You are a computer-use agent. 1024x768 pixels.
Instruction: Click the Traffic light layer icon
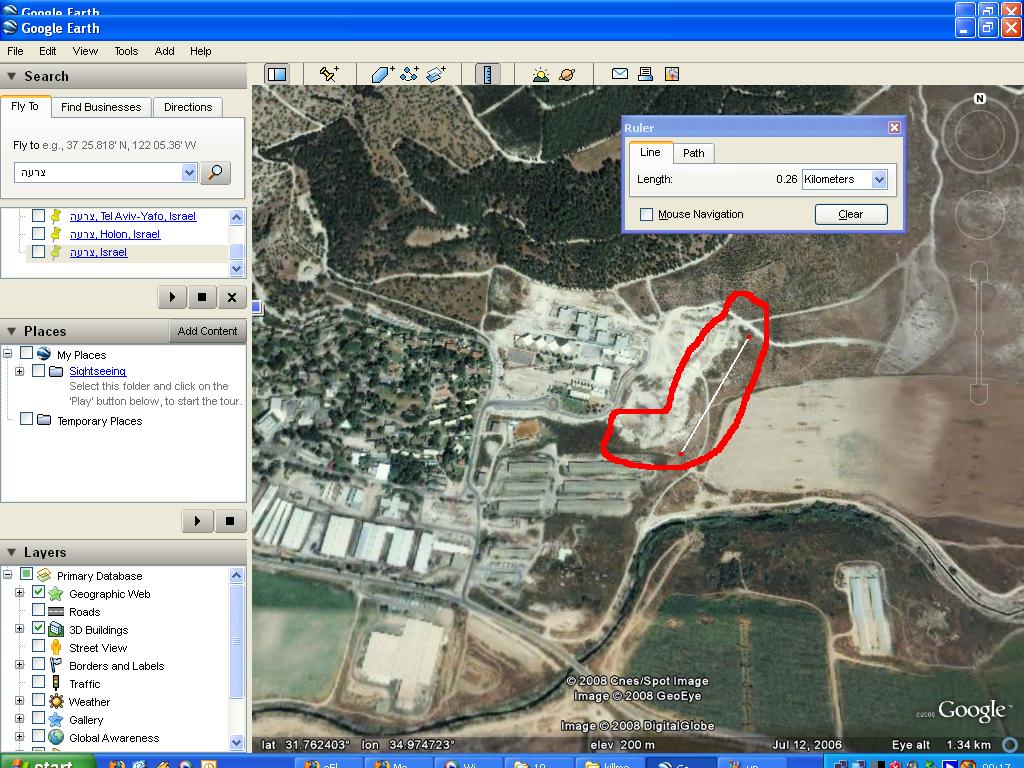point(56,683)
